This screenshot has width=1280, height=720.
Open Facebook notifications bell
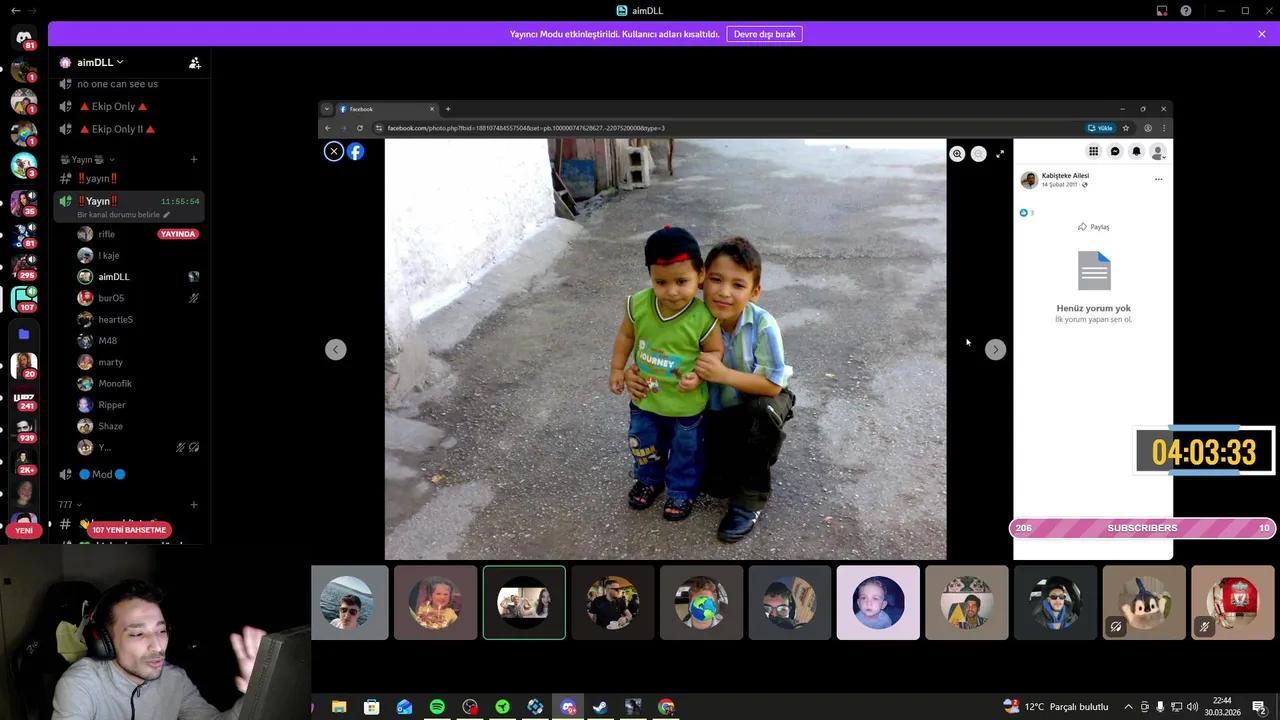click(1136, 152)
